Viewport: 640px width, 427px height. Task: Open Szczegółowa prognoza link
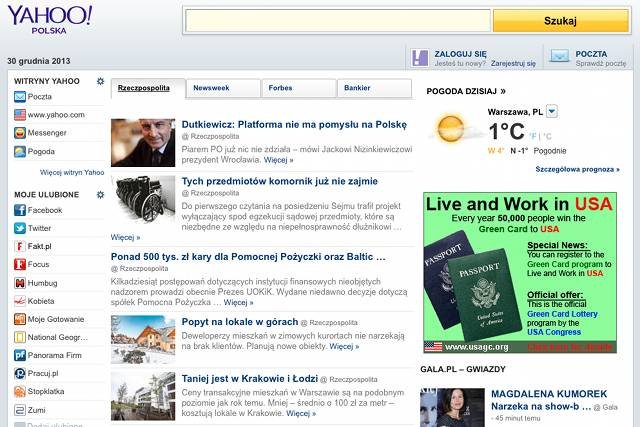[x=577, y=169]
